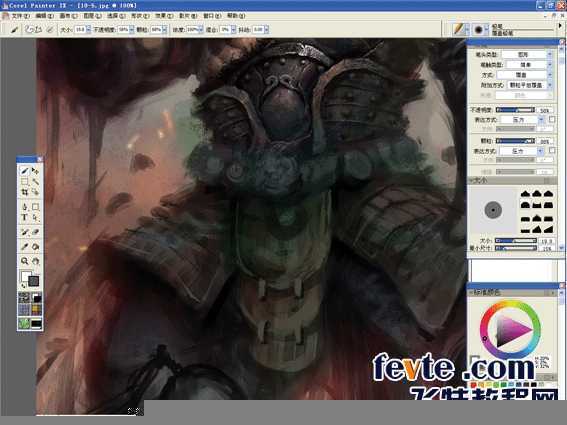567x425 pixels.
Task: Select the Text tool
Action: pos(24,218)
